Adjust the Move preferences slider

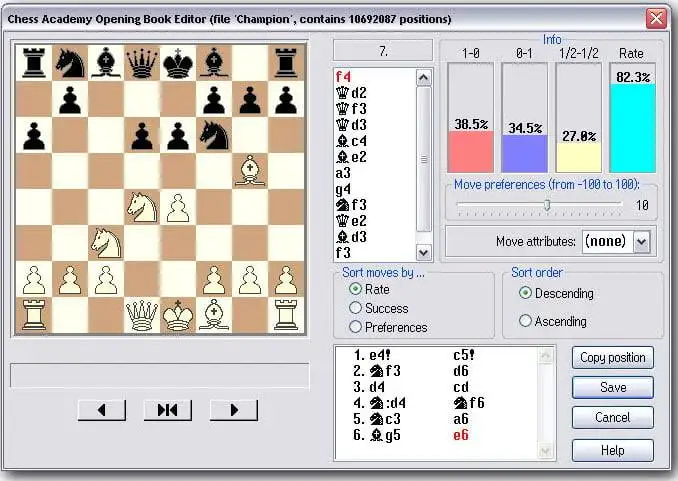point(547,205)
